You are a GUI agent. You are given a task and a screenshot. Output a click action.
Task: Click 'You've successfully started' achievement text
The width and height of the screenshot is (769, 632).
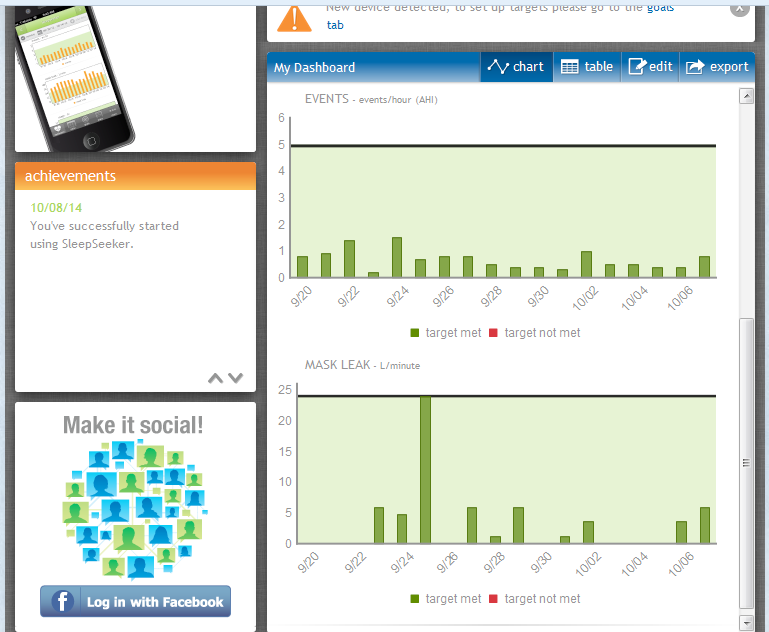point(104,226)
